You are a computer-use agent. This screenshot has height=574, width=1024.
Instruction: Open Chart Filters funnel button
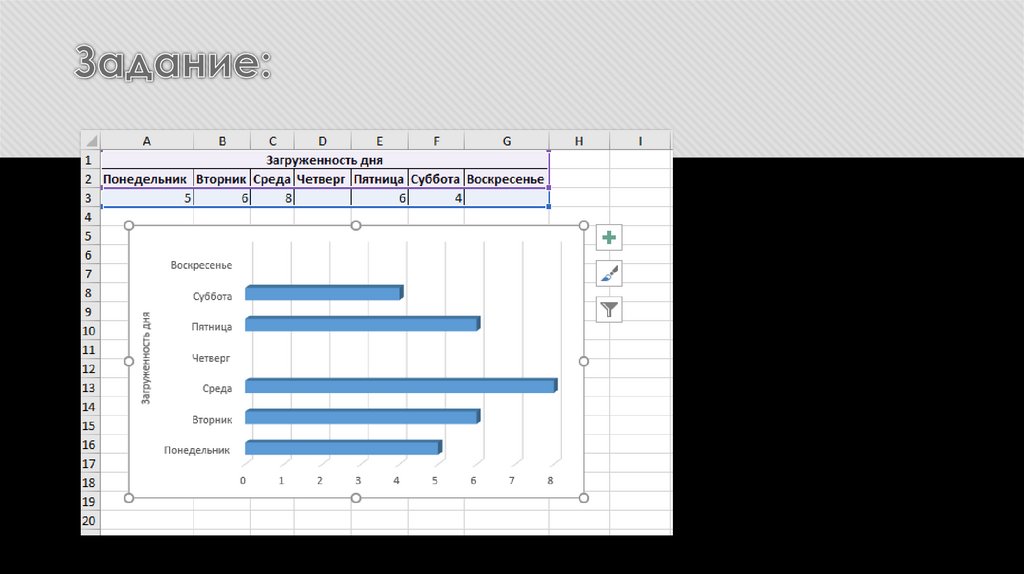click(x=609, y=310)
